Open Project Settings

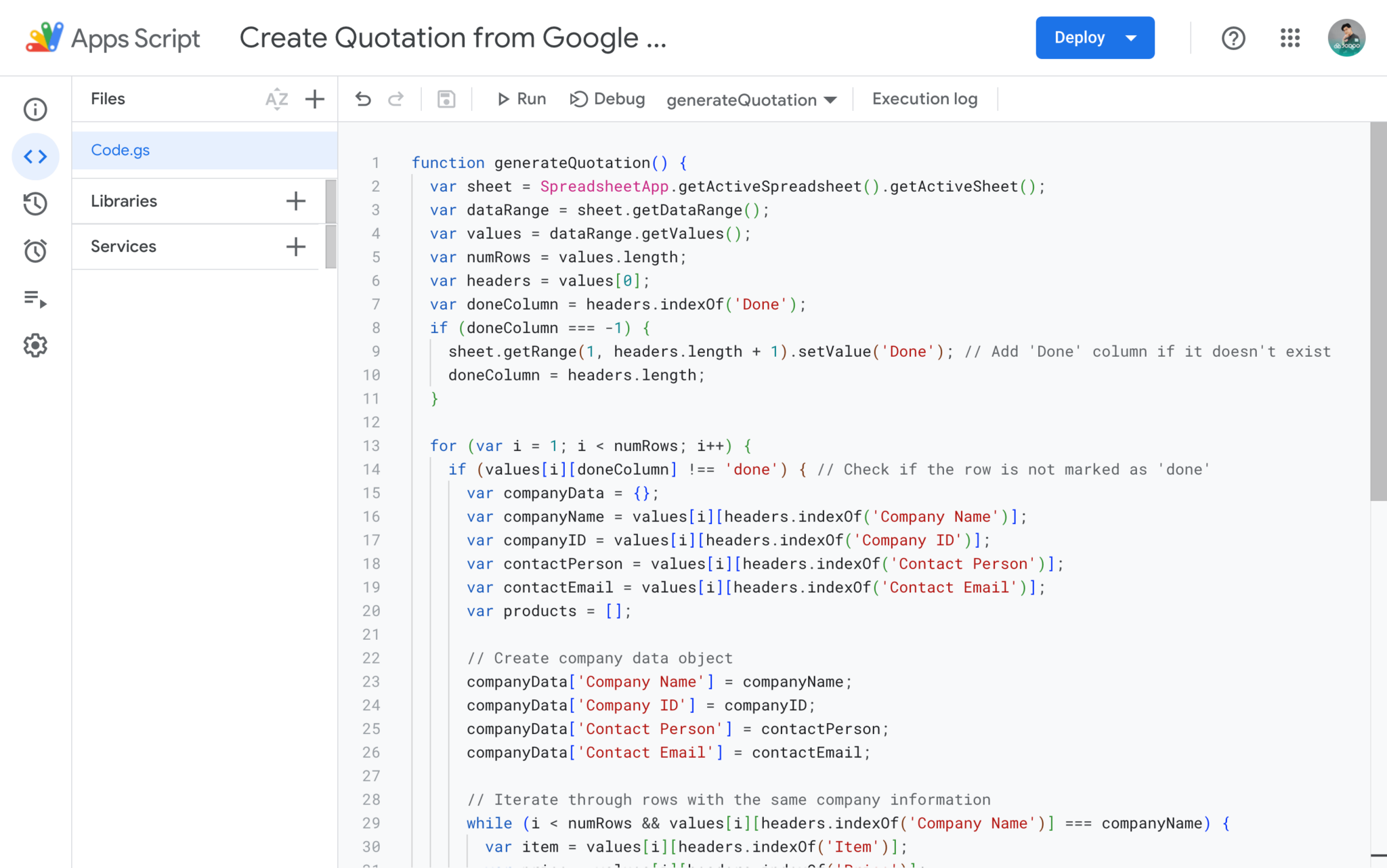point(35,345)
